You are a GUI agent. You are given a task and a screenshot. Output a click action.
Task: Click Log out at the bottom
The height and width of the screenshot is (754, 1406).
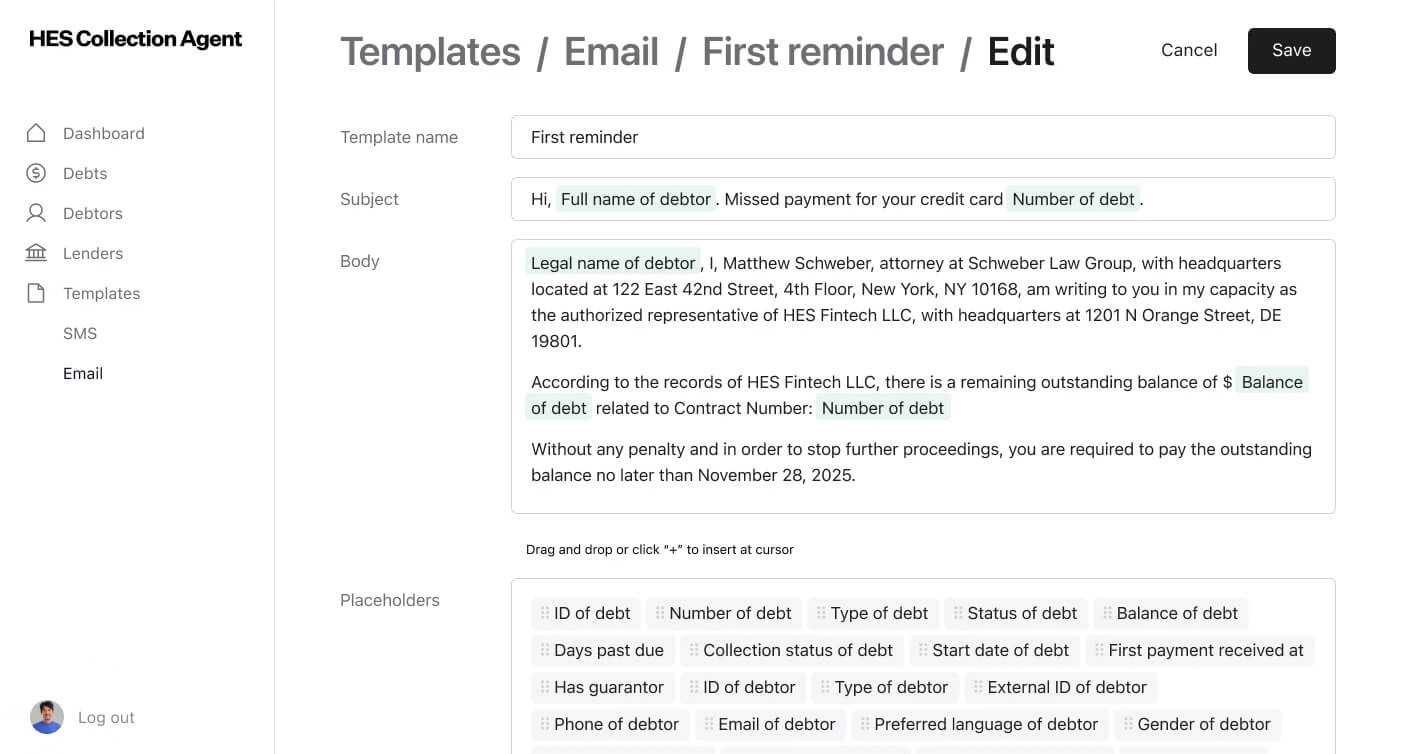pyautogui.click(x=106, y=717)
